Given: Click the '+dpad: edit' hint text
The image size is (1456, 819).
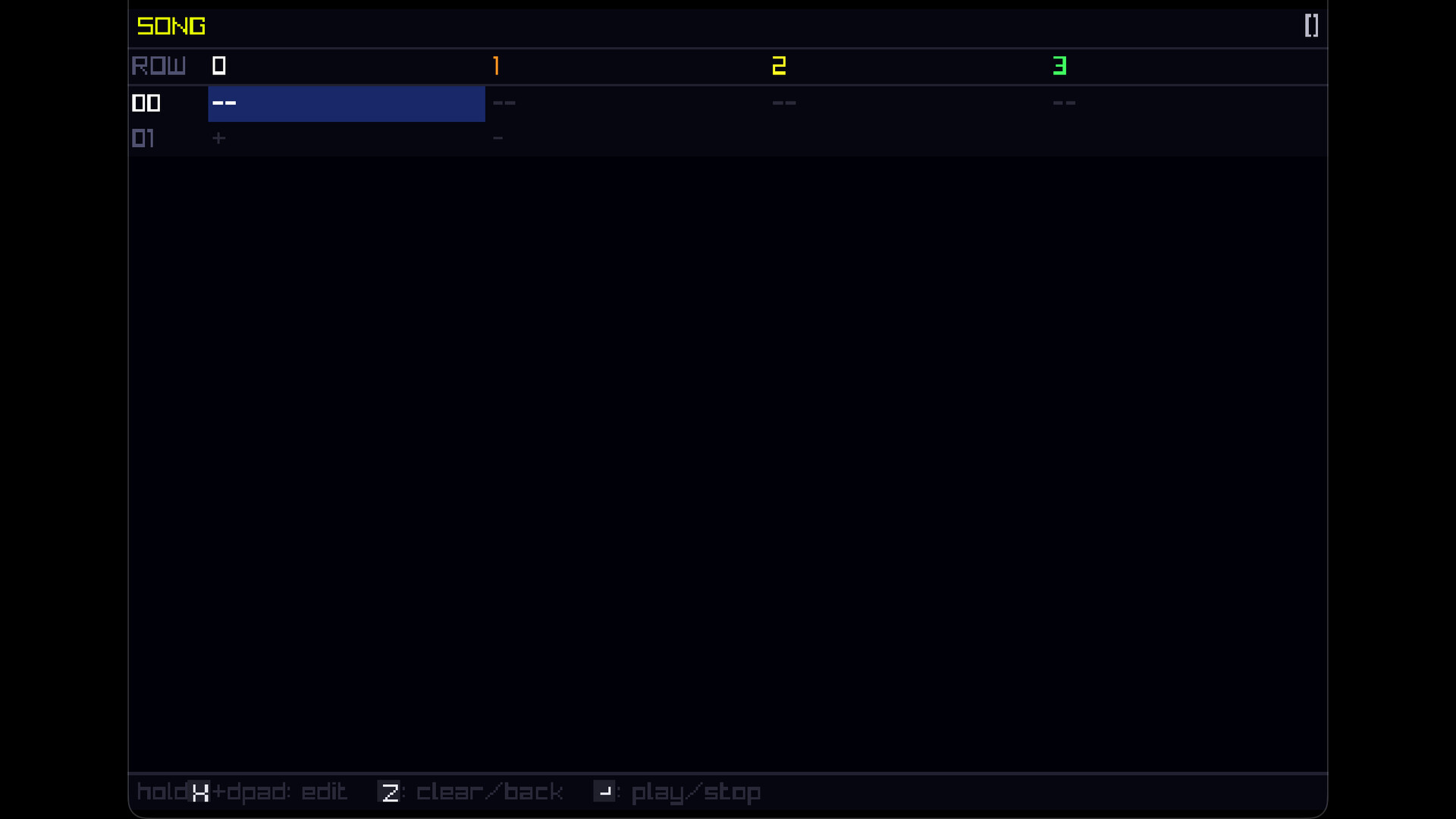Looking at the screenshot, I should click(279, 792).
